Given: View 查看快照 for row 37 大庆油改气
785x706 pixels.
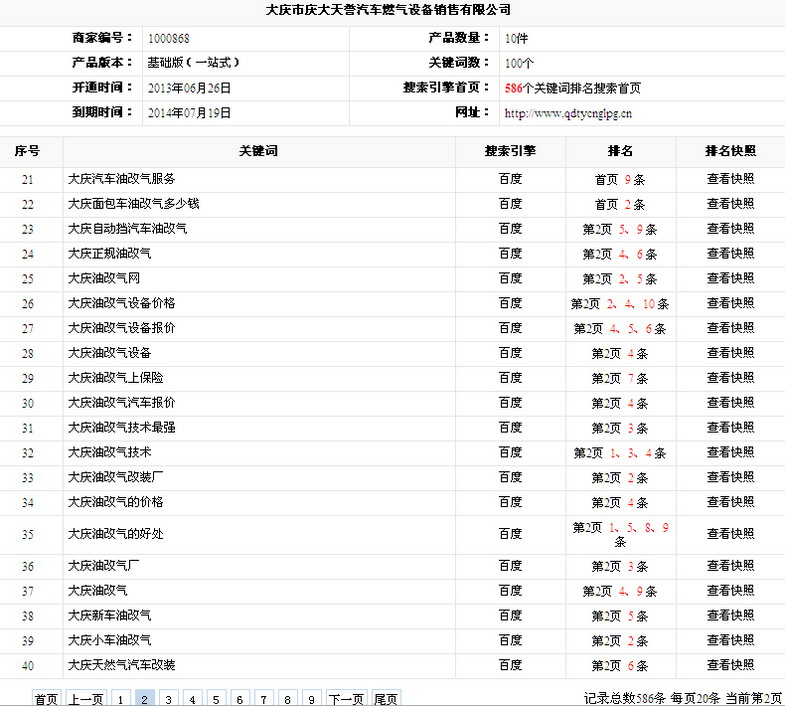Looking at the screenshot, I should click(x=730, y=591).
